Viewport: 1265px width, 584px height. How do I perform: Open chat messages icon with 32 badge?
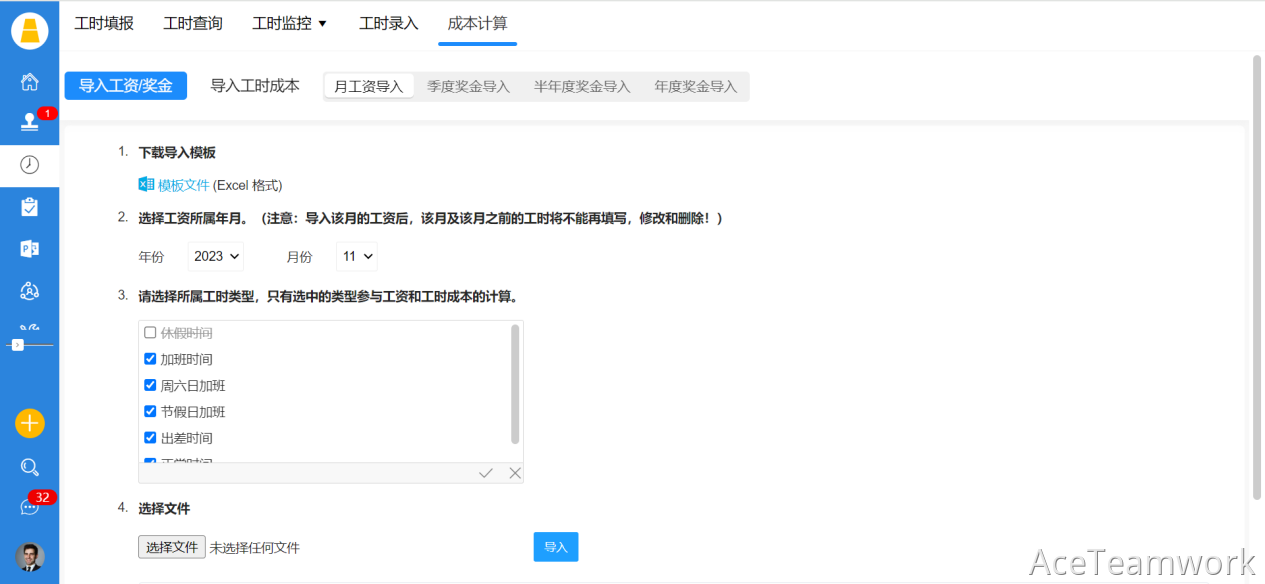tap(29, 507)
